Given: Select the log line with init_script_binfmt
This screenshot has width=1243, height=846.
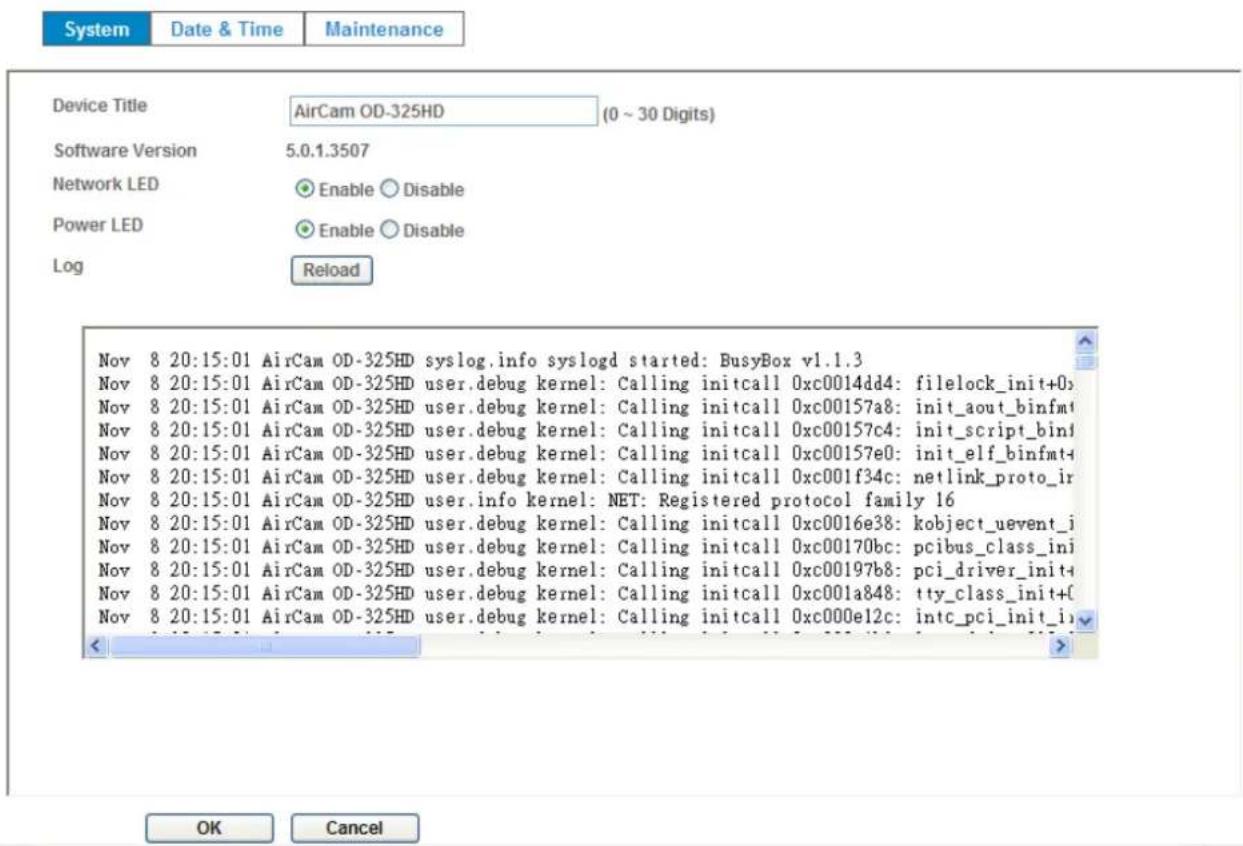Looking at the screenshot, I should pos(586,430).
